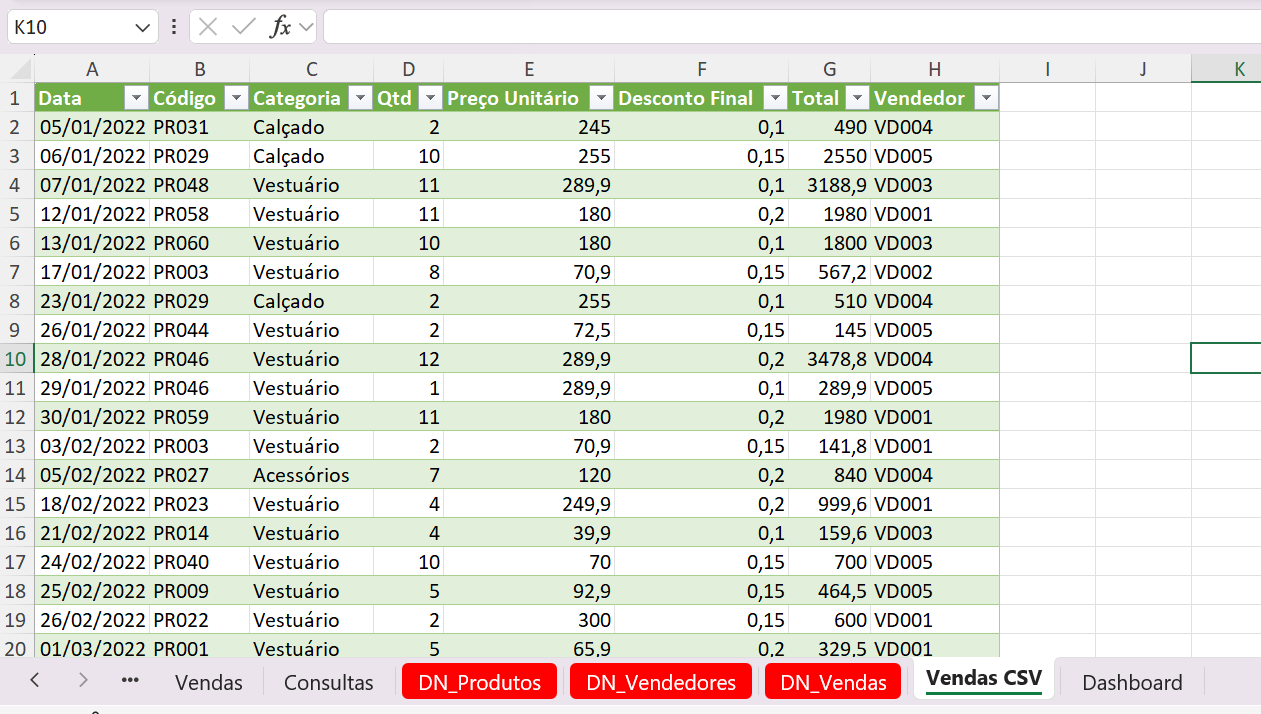Switch to the Consultas sheet tab

click(x=329, y=682)
